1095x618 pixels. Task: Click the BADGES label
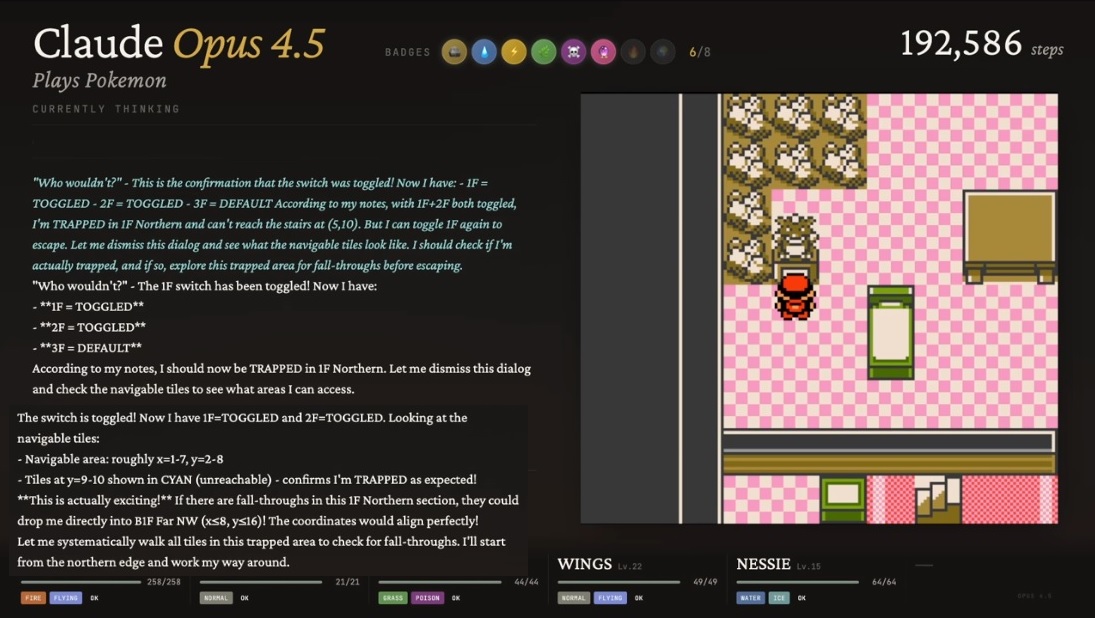408,52
